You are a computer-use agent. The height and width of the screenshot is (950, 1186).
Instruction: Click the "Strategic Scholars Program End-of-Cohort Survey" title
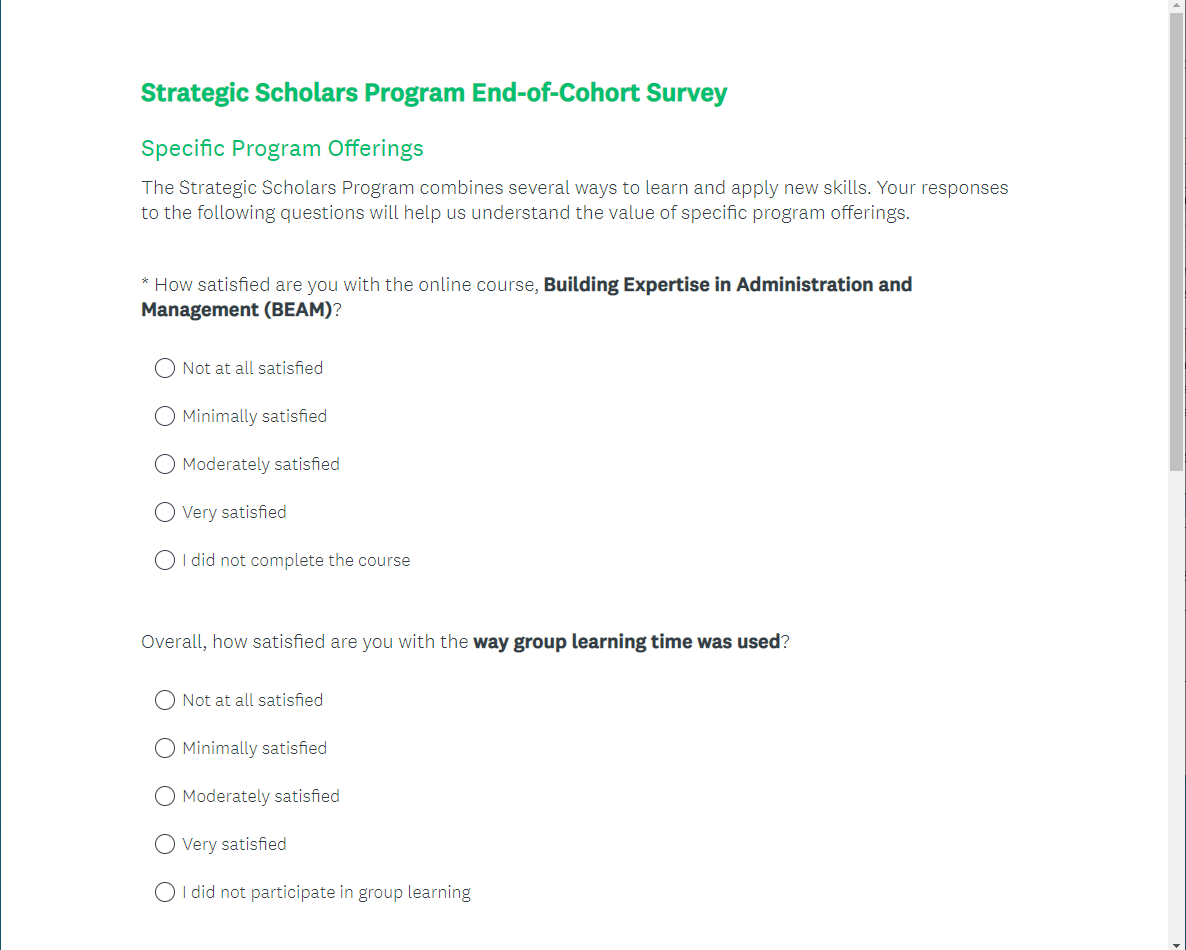(434, 93)
